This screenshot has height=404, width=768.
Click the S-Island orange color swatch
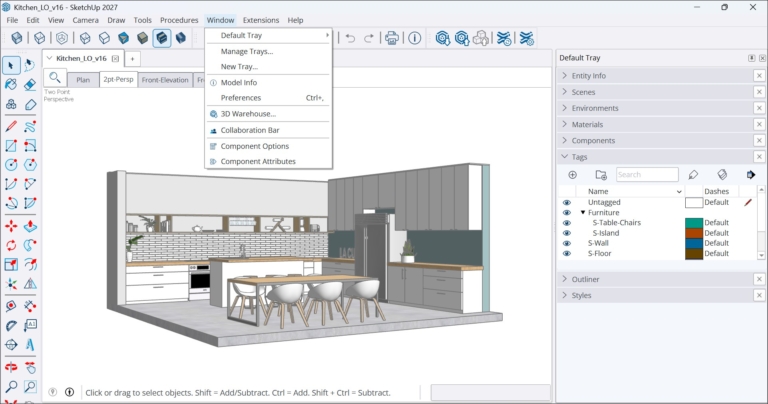[694, 233]
